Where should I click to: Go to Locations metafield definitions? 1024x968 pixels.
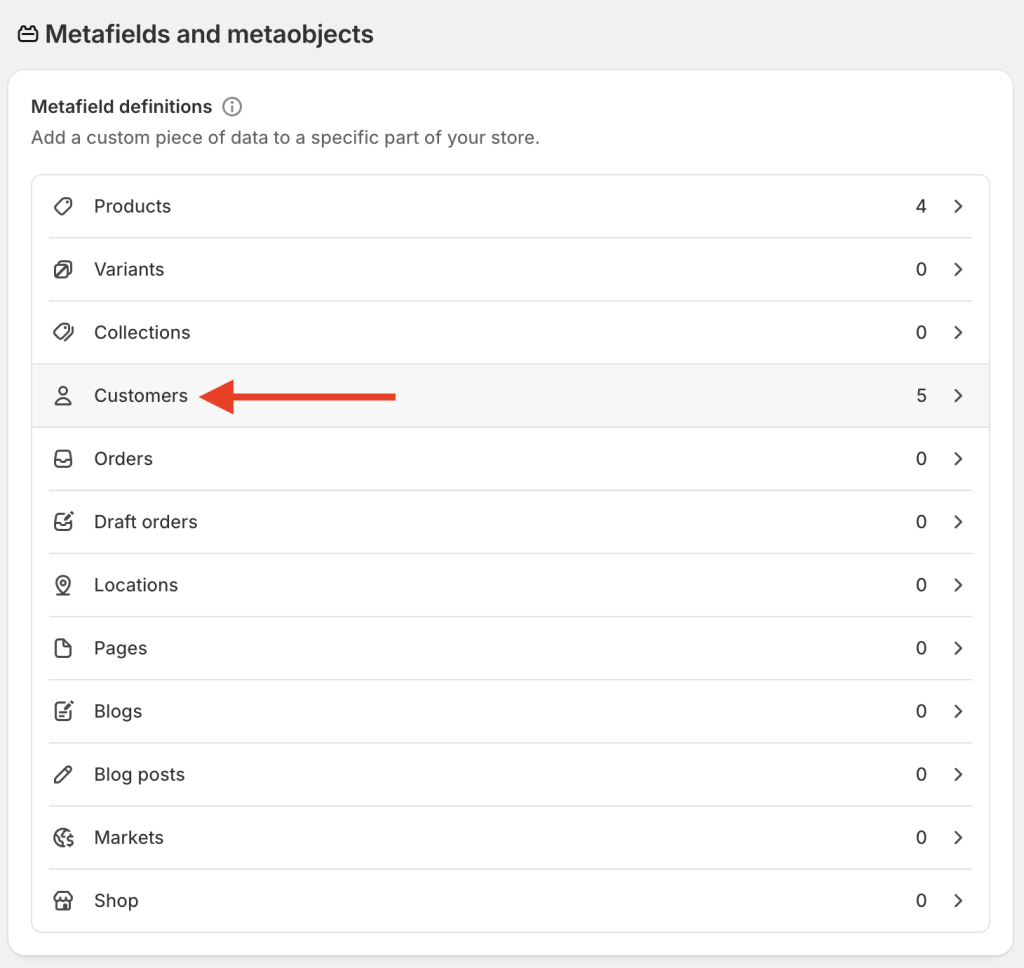click(510, 585)
